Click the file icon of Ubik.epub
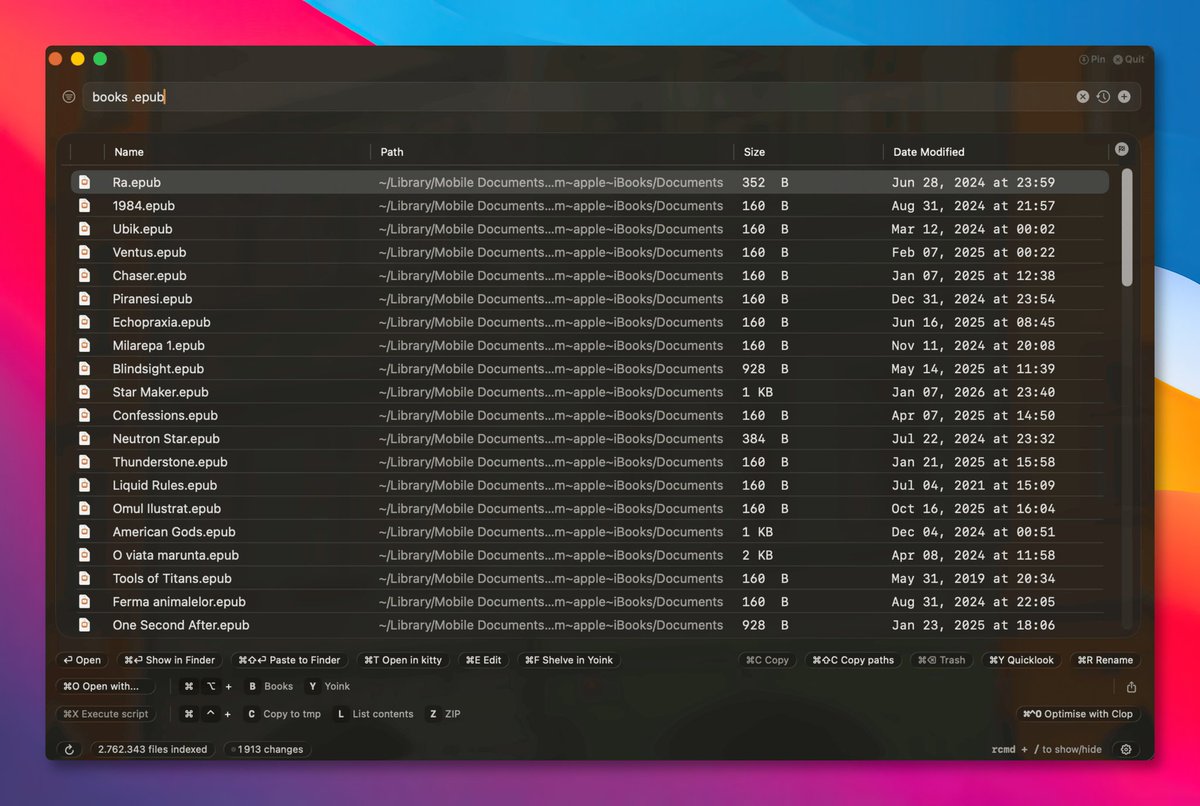The height and width of the screenshot is (806, 1200). (85, 229)
